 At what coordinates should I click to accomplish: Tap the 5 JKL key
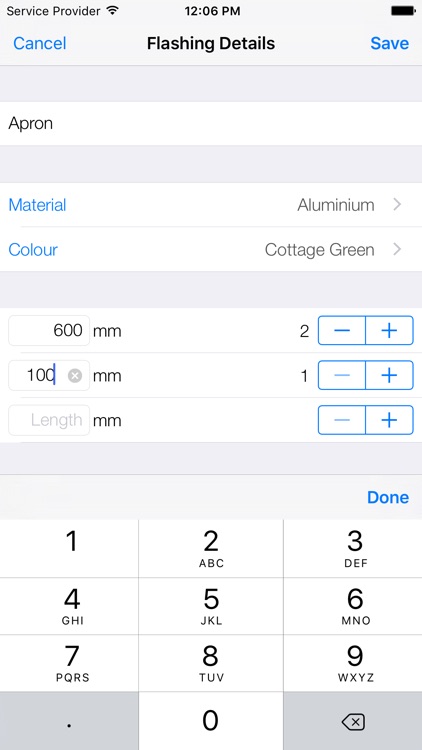point(211,606)
